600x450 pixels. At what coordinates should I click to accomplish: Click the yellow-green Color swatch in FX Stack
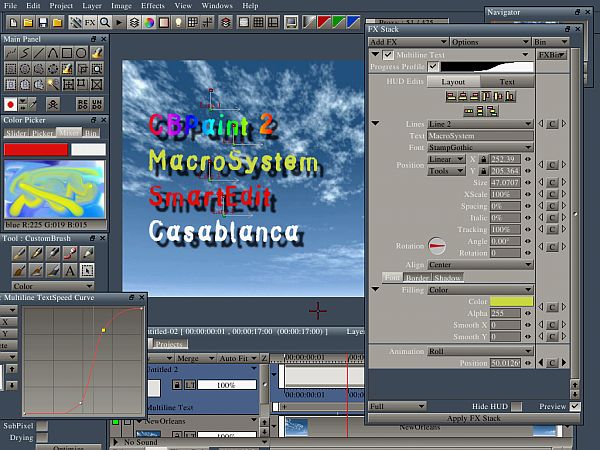[x=511, y=302]
